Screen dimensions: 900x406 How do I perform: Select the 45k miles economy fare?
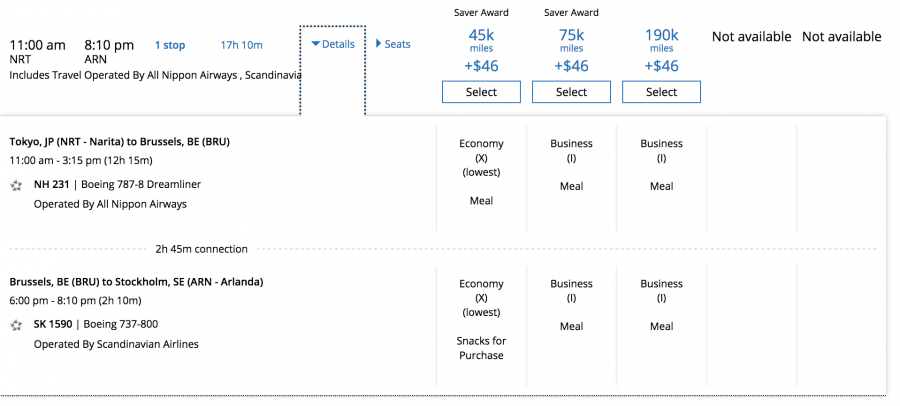[481, 92]
